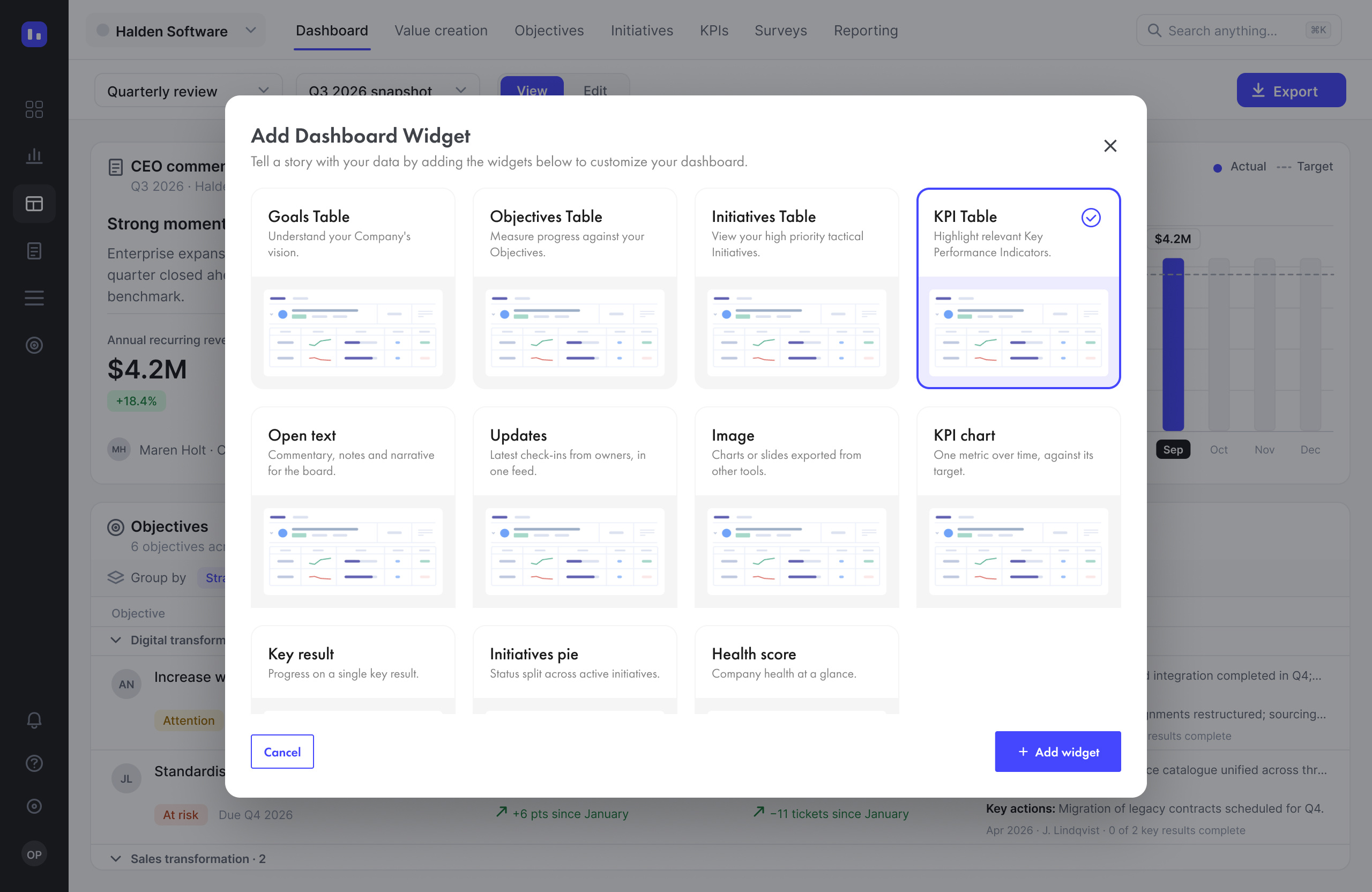
Task: Click the Add widget button
Action: pos(1057,752)
